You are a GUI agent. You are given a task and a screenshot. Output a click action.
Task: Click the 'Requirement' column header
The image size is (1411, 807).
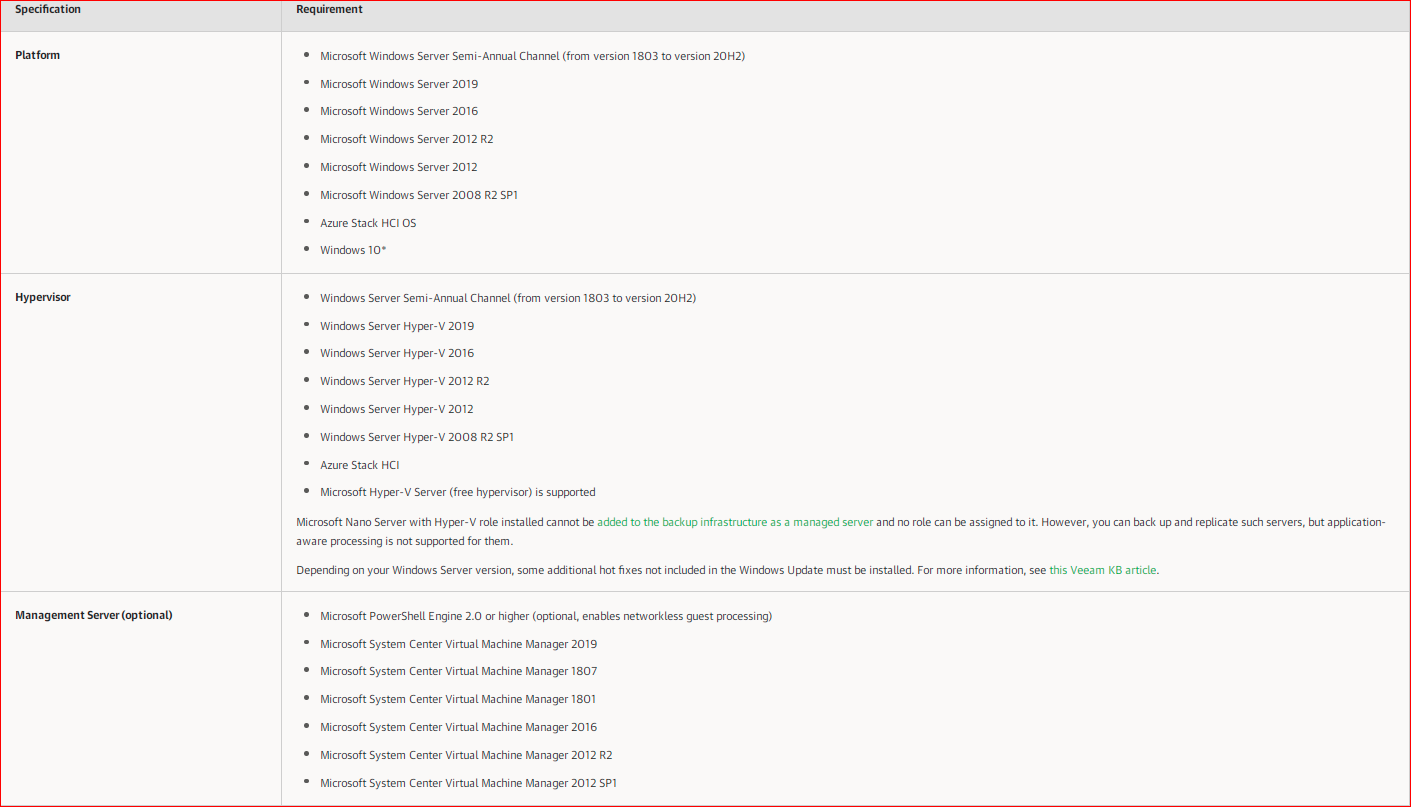tap(329, 9)
